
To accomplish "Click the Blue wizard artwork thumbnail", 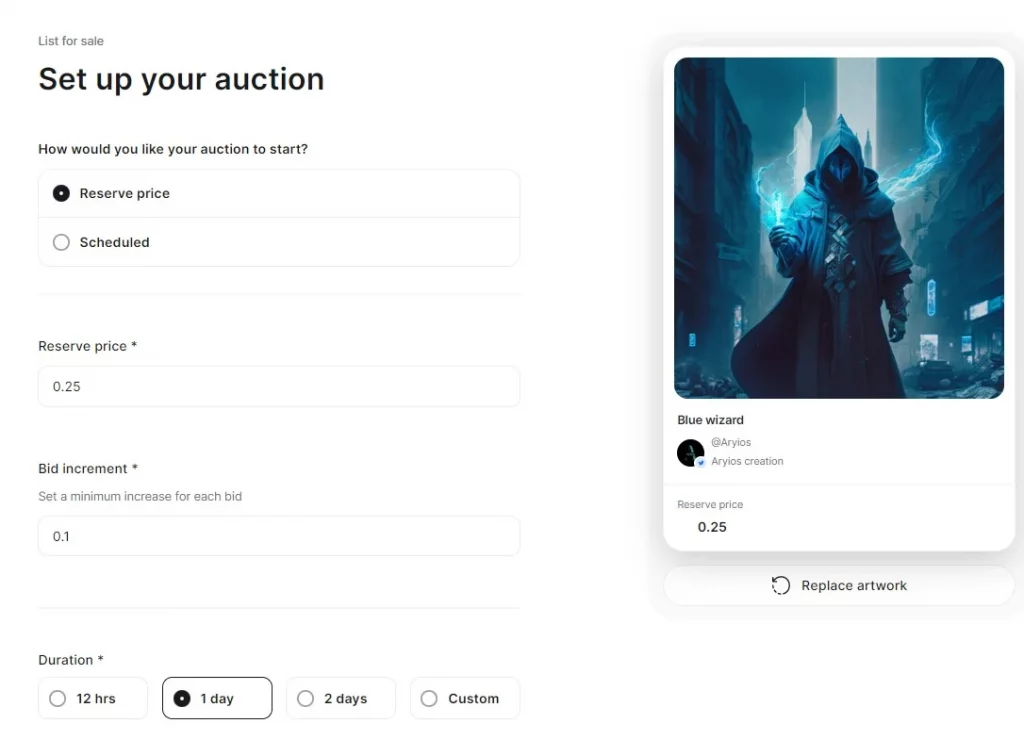I will [839, 228].
